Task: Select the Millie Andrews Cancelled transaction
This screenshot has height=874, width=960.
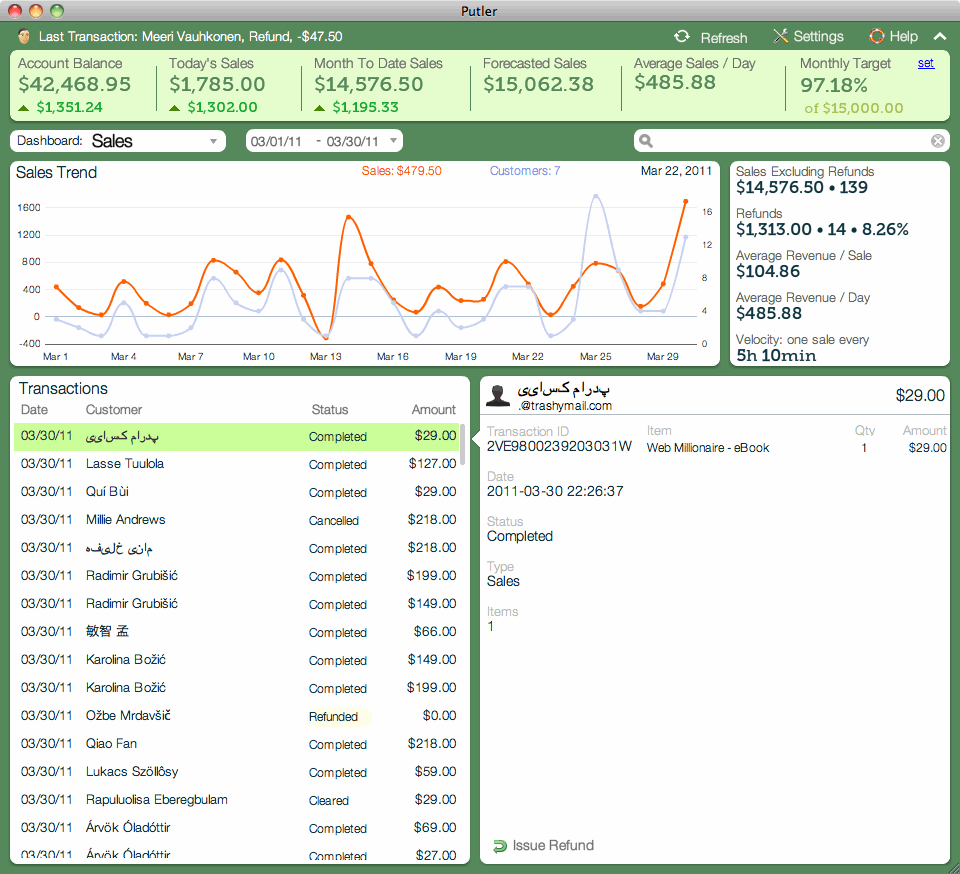Action: pos(236,520)
